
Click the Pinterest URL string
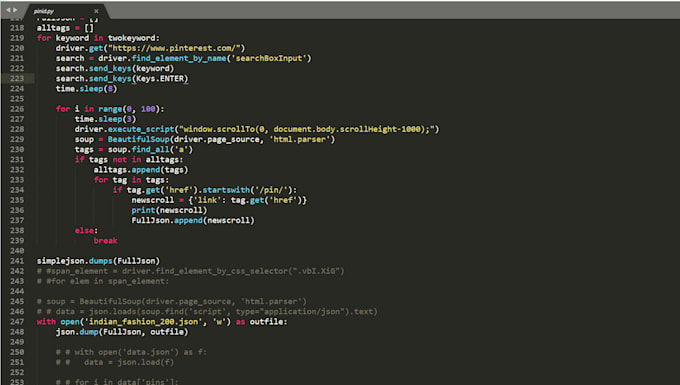pos(174,48)
